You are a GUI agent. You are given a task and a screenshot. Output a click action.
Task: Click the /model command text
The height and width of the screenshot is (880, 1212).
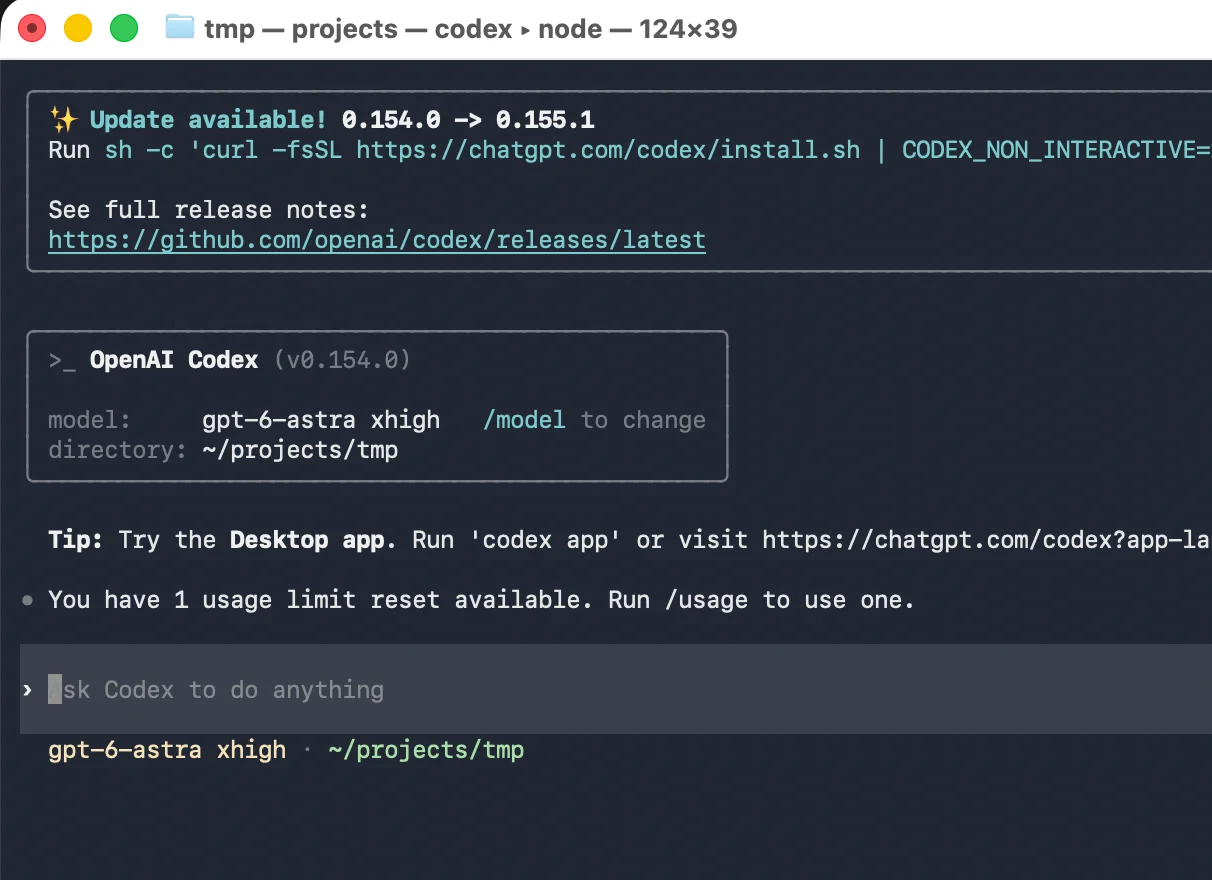point(524,420)
